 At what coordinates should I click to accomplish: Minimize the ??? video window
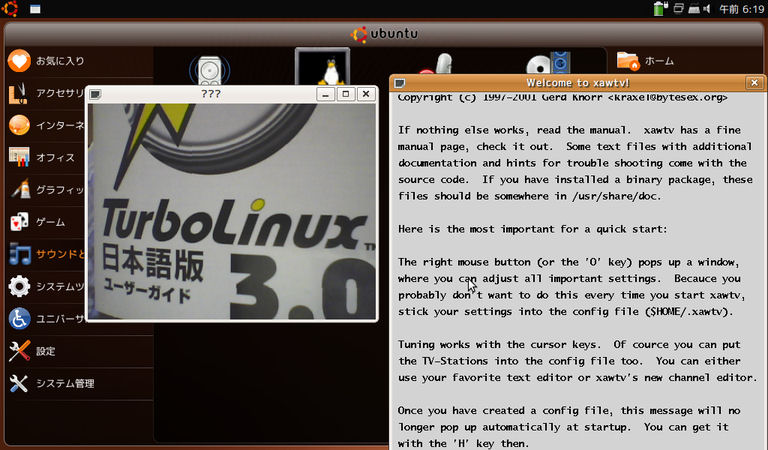click(x=325, y=94)
